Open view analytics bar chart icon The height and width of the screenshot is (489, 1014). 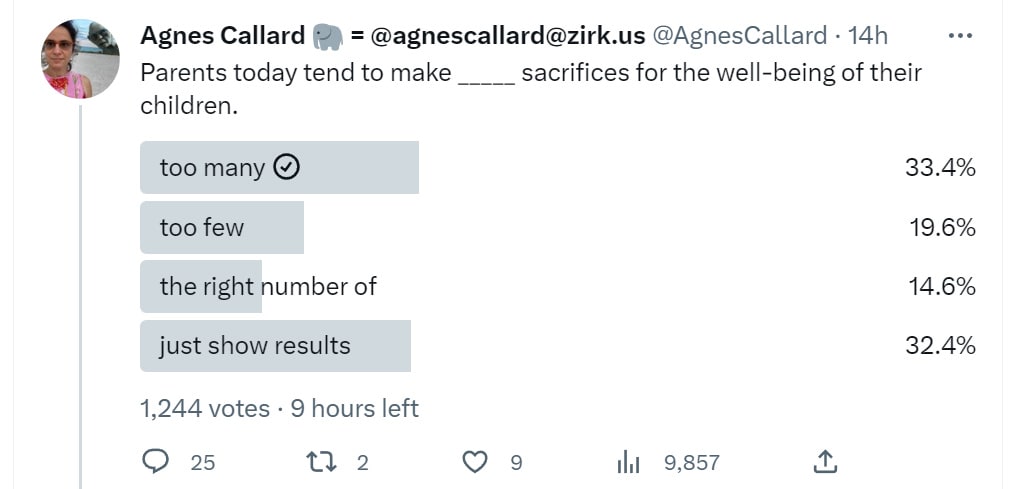click(628, 461)
